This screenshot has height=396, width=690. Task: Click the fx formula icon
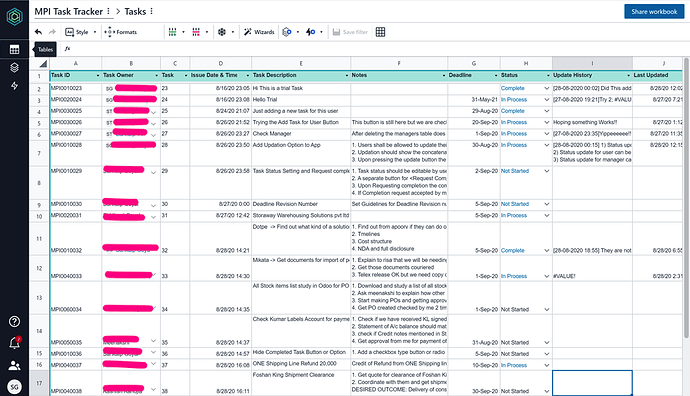[x=67, y=49]
